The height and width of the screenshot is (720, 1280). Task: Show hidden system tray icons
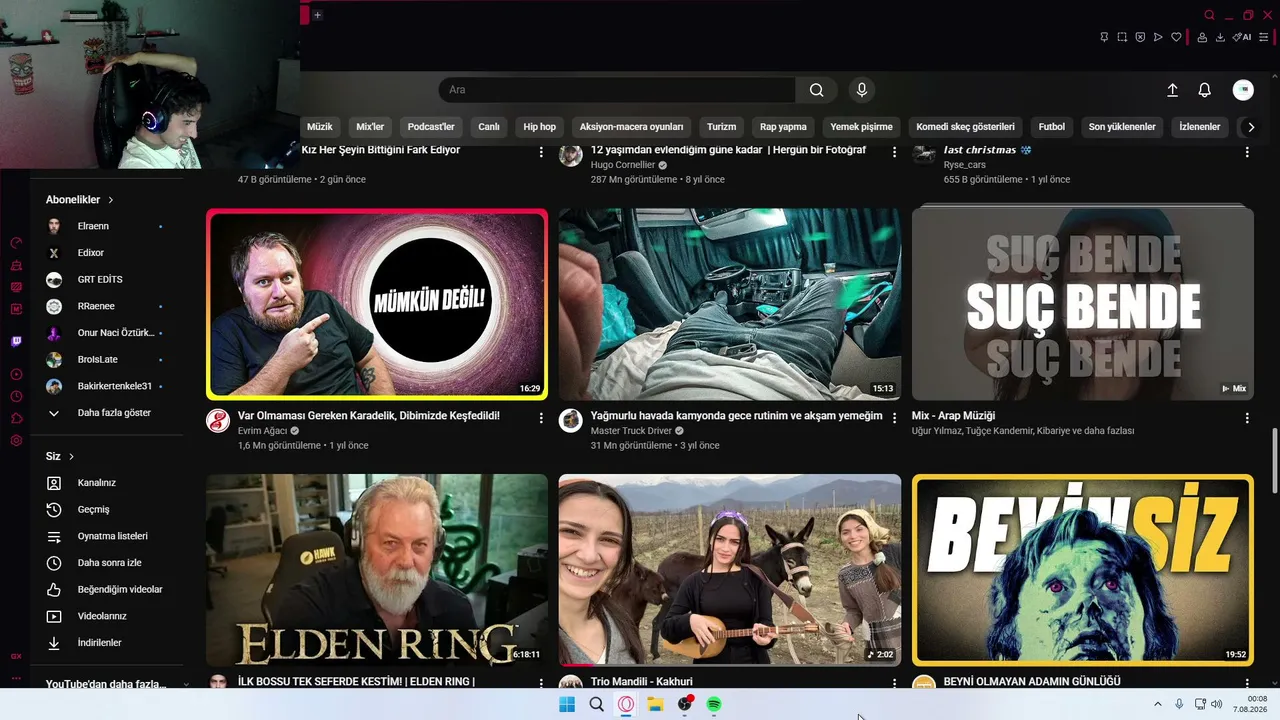click(x=1158, y=704)
